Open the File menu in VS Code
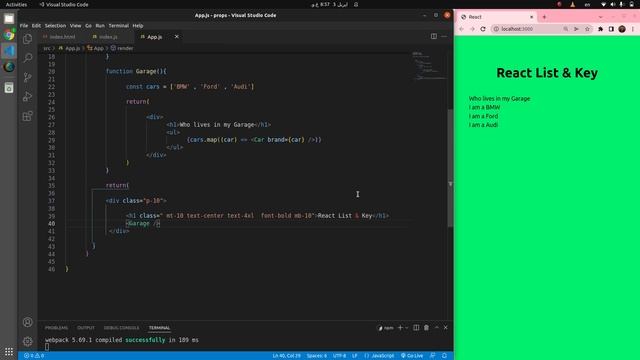640x360 pixels. (24, 25)
